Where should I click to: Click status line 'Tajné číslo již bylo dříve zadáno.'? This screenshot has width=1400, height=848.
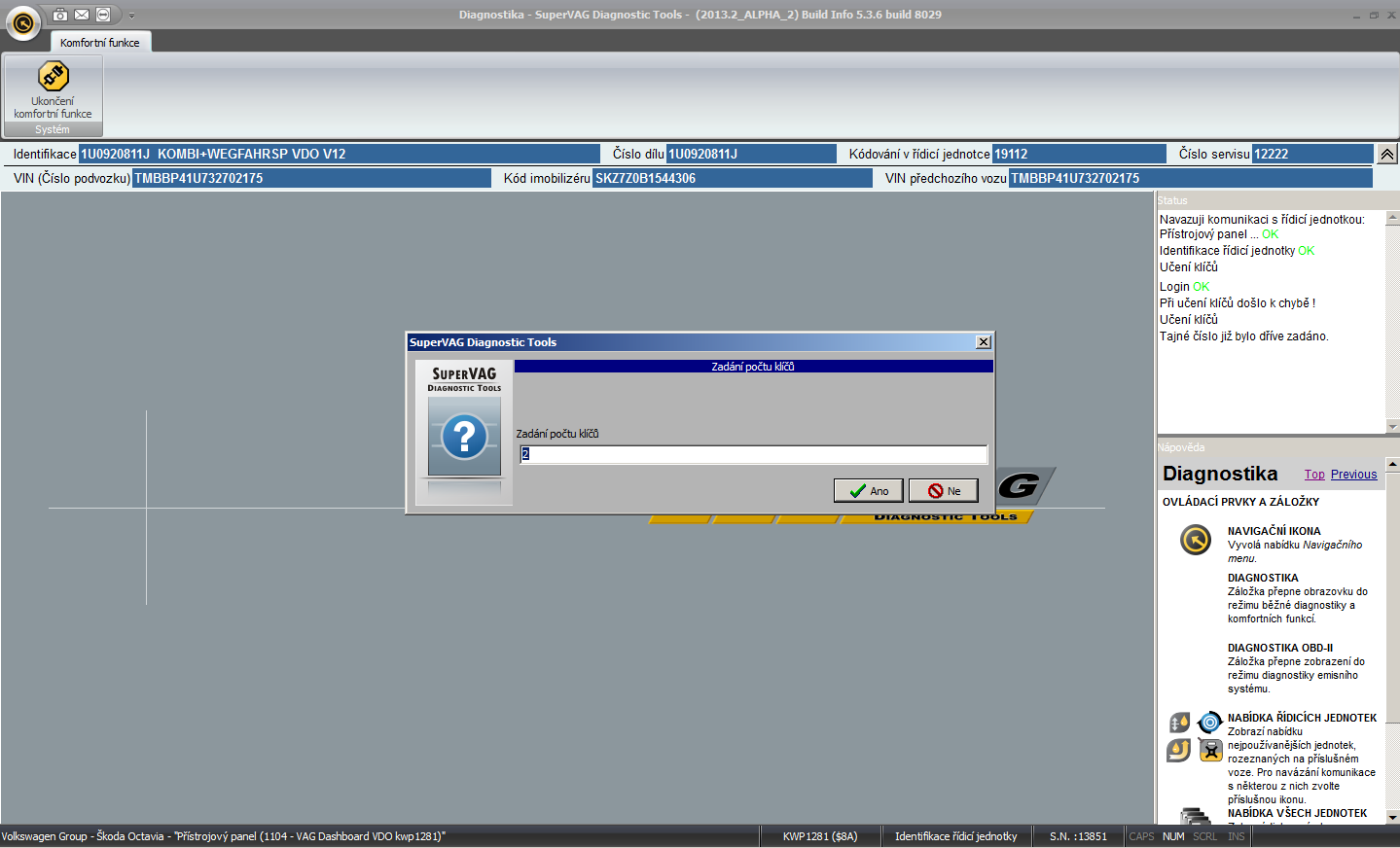(x=1243, y=336)
